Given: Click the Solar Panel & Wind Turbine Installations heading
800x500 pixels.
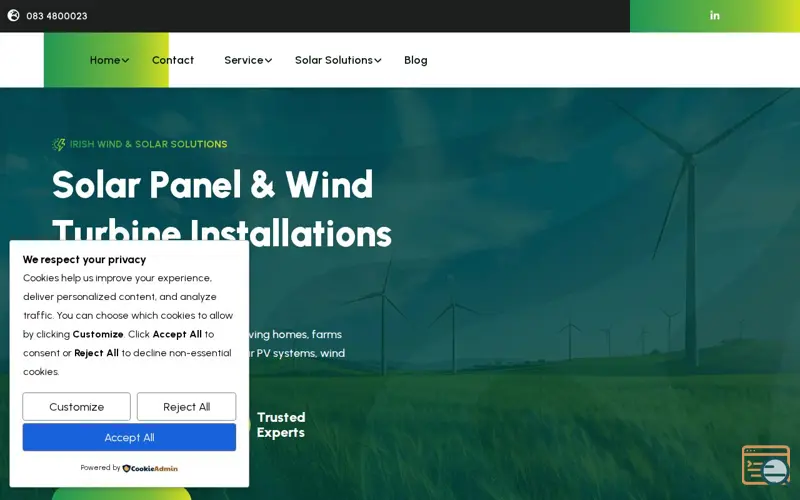Looking at the screenshot, I should (222, 208).
